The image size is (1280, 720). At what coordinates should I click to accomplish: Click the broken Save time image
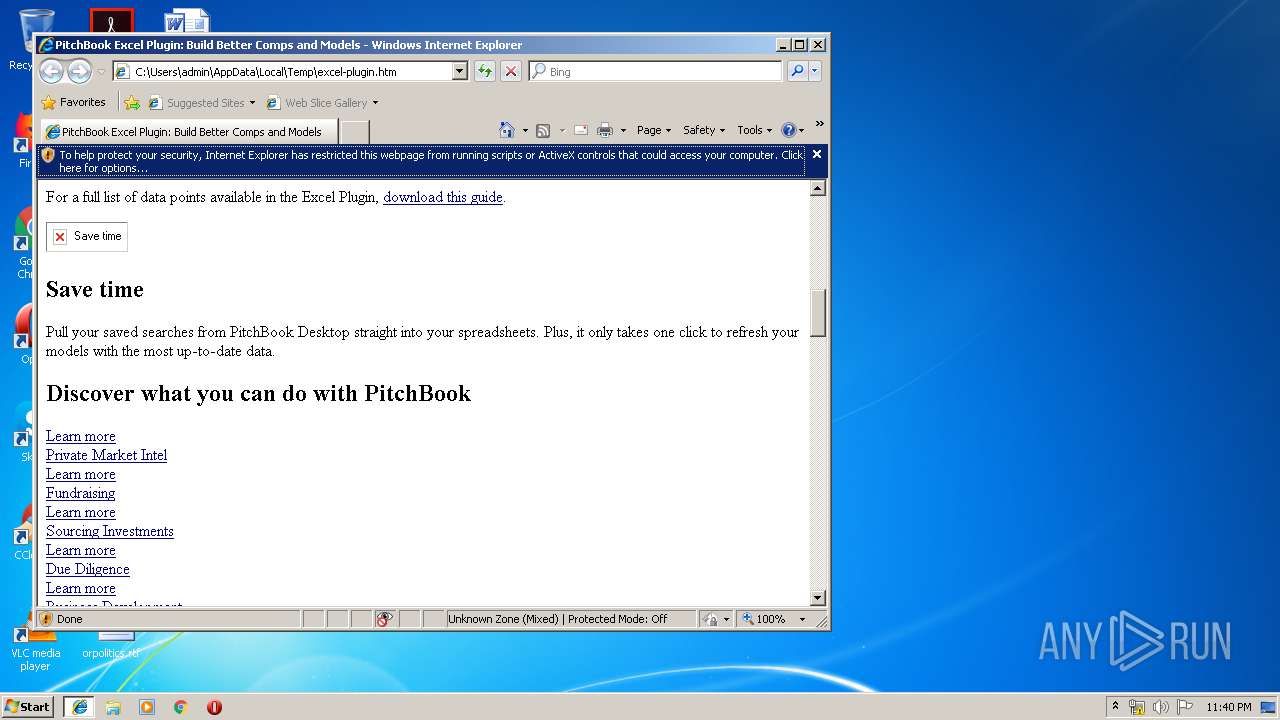[87, 236]
